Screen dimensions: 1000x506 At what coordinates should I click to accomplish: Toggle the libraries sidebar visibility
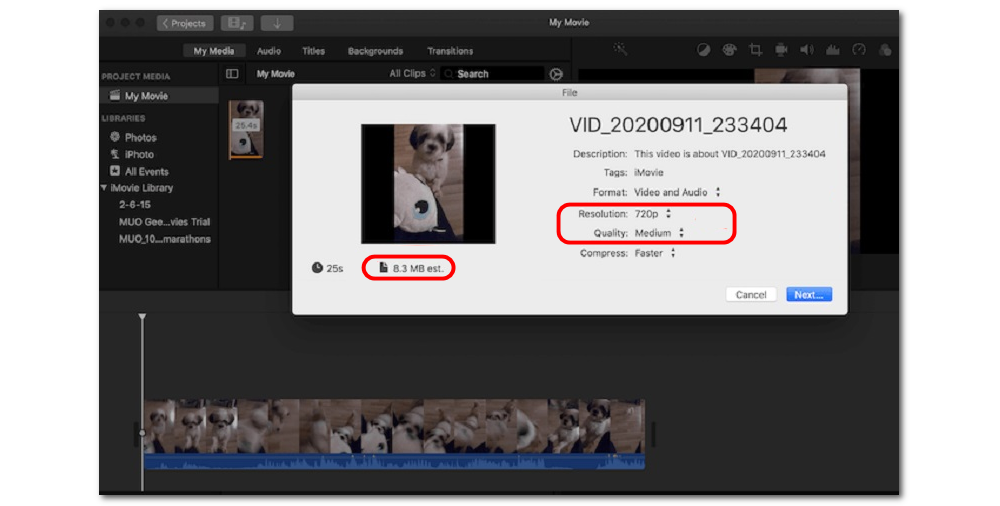pyautogui.click(x=232, y=74)
